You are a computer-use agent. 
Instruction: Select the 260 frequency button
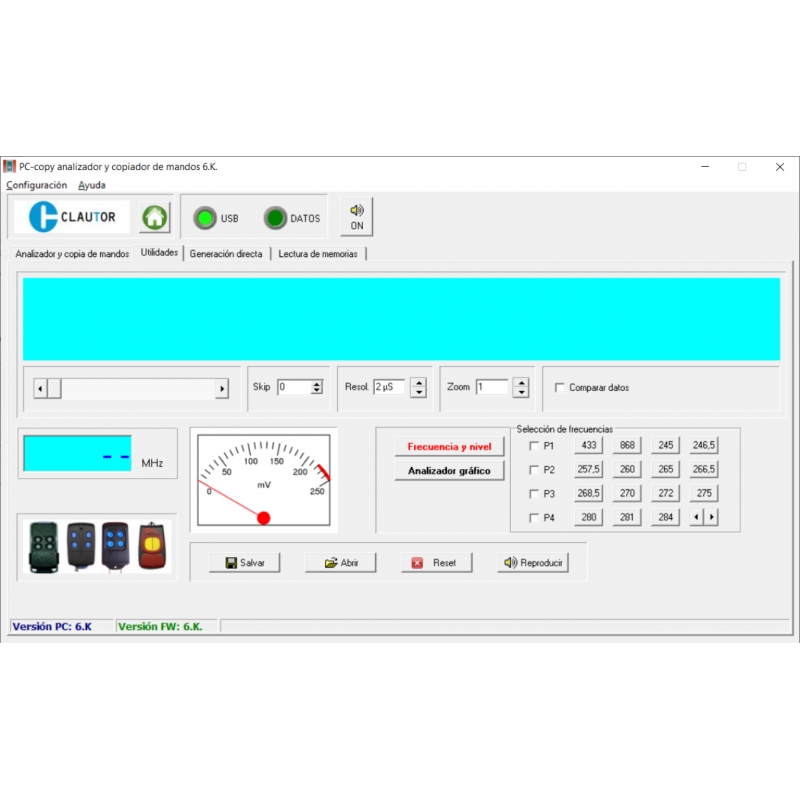[627, 469]
